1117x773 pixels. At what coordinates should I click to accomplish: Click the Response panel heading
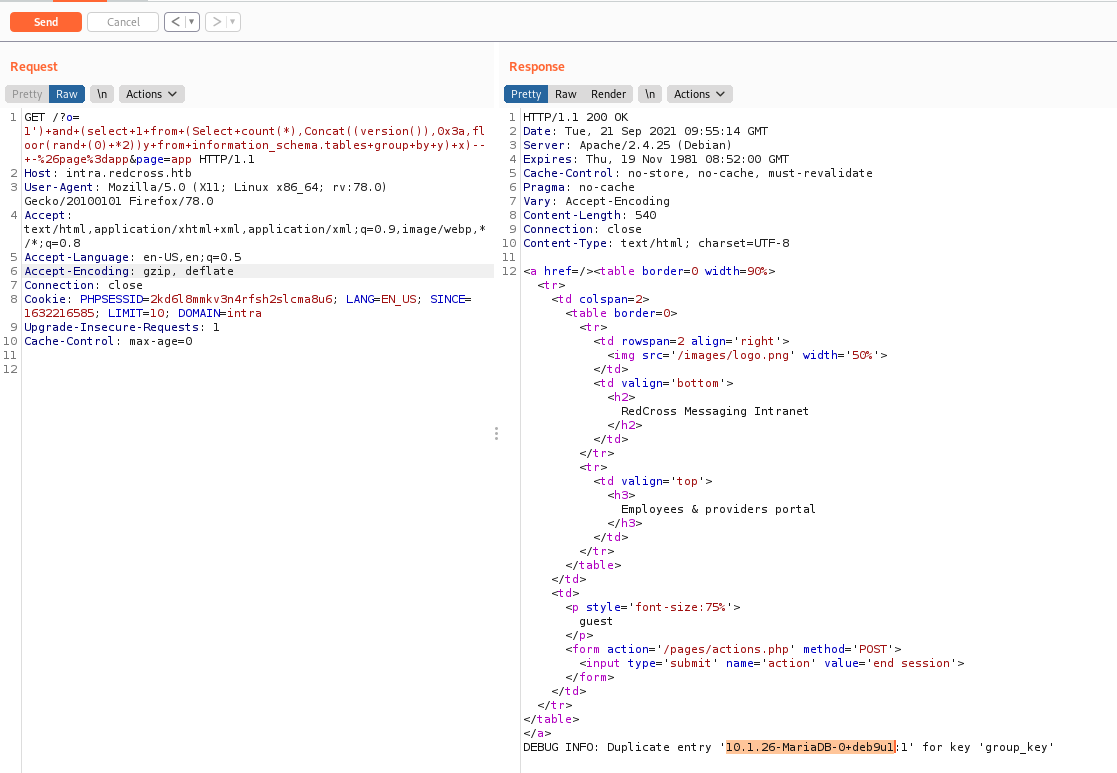(x=536, y=66)
